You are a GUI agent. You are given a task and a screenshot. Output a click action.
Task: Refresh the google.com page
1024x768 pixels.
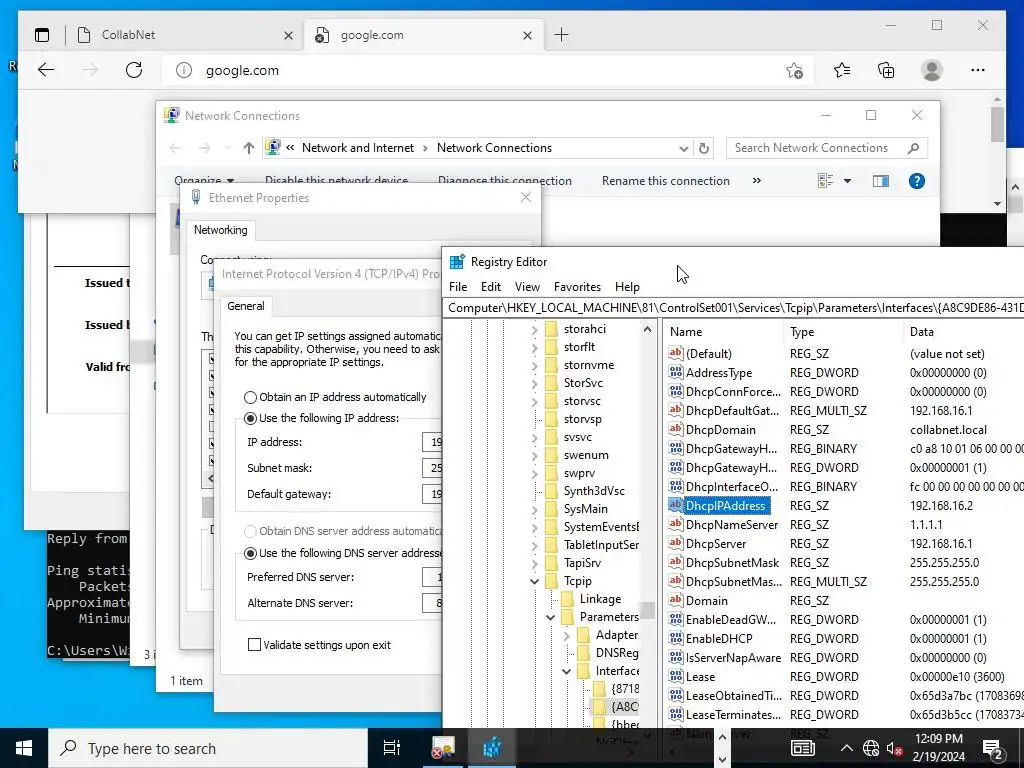click(134, 70)
